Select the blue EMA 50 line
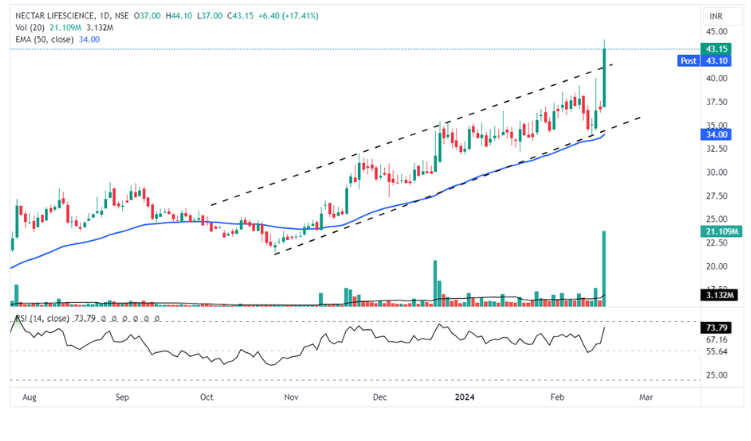The width and height of the screenshot is (751, 441). click(150, 224)
